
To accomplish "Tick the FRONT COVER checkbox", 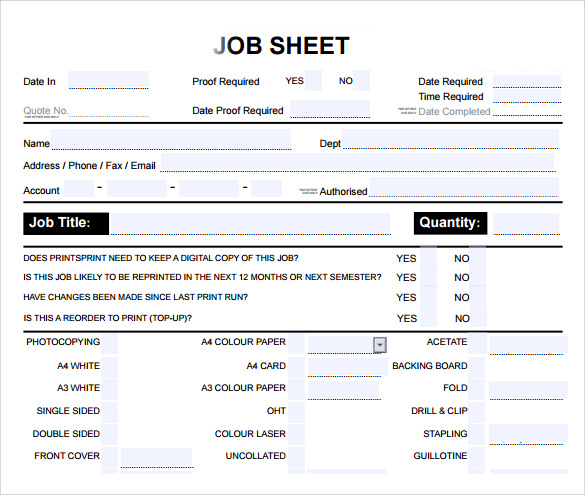I will click(x=109, y=457).
